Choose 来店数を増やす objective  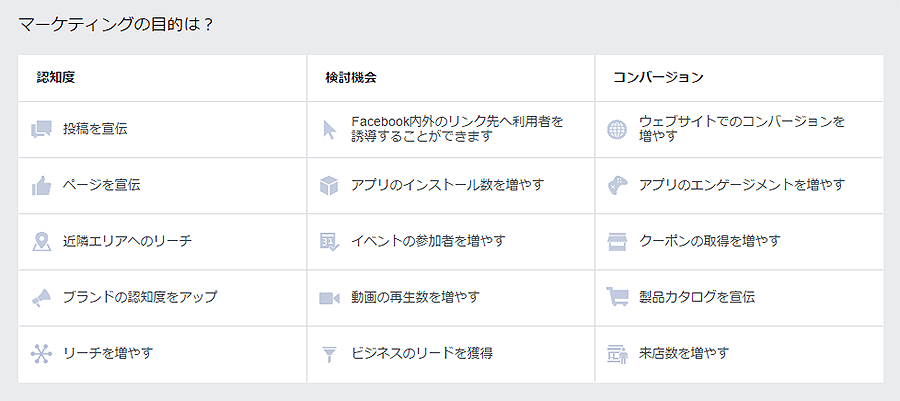pos(739,354)
